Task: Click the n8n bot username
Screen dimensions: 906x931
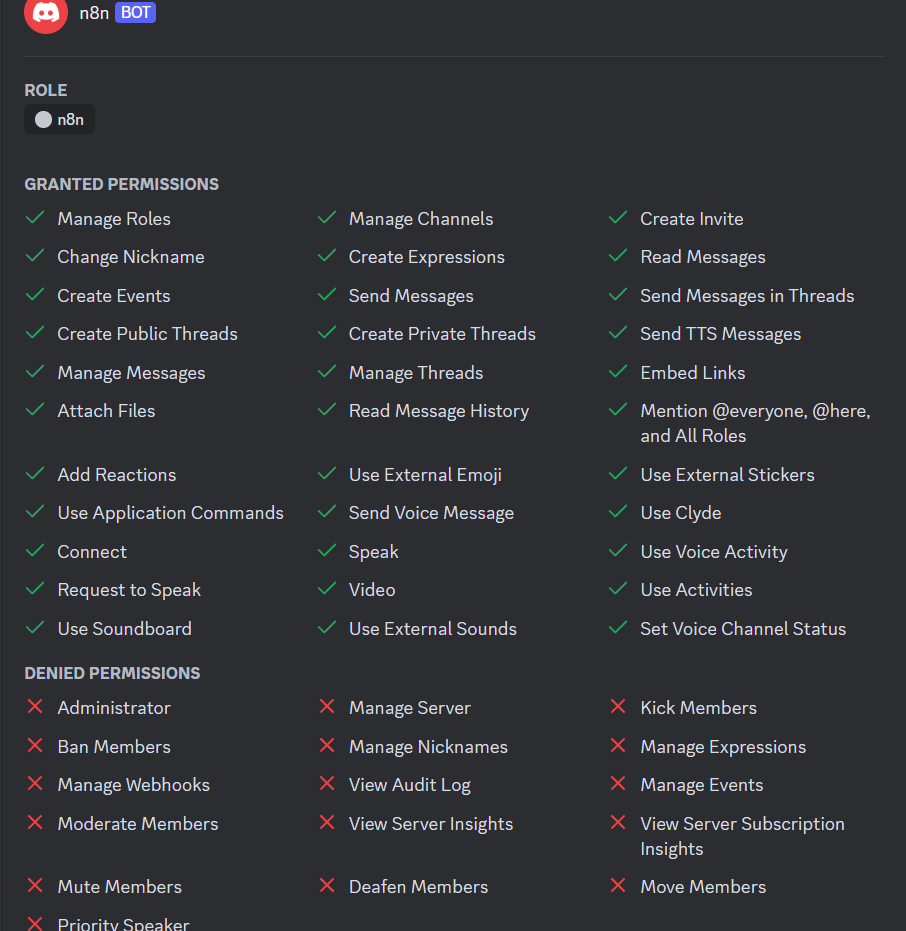Action: point(94,13)
